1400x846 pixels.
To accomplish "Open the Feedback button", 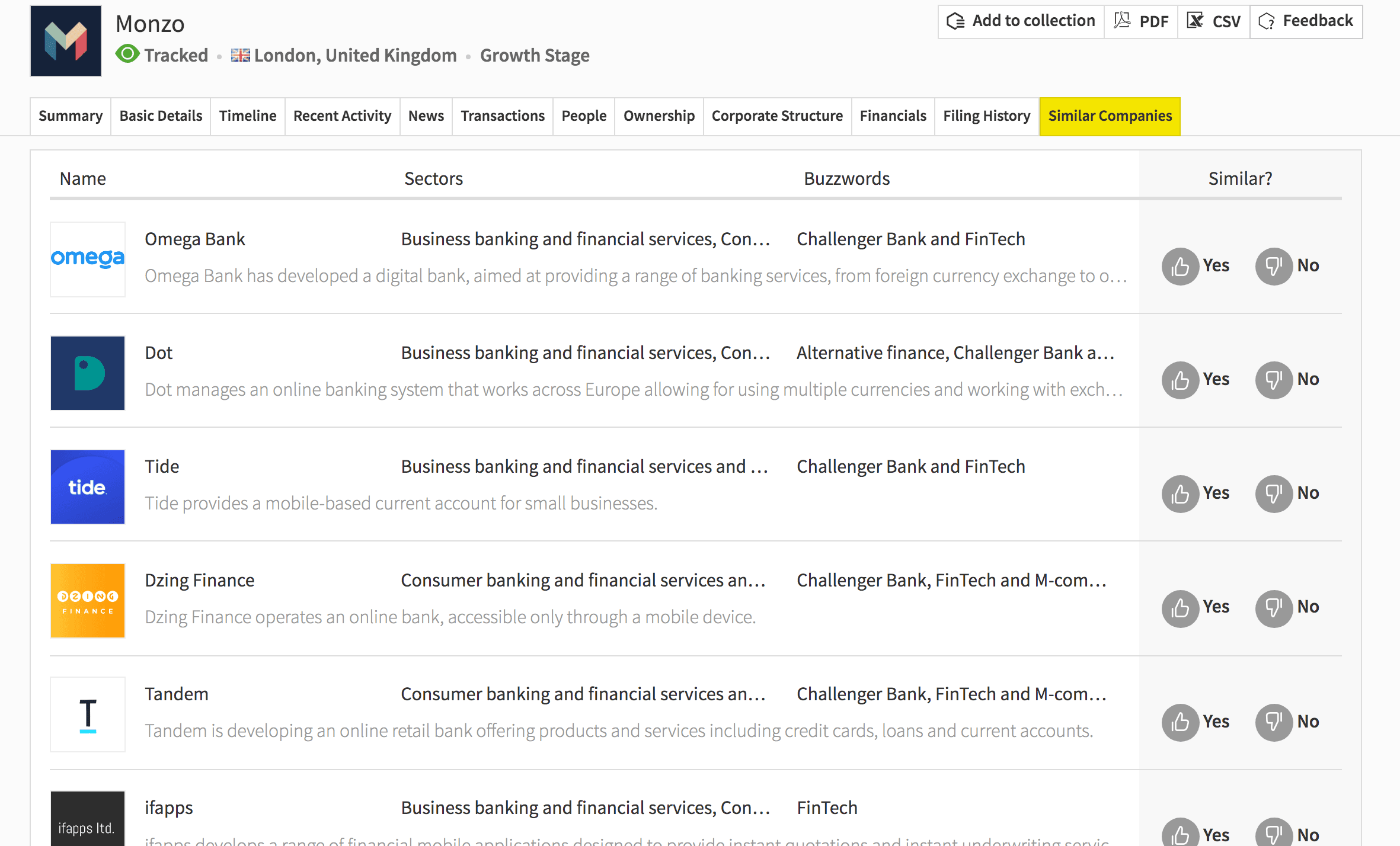I will 1306,21.
